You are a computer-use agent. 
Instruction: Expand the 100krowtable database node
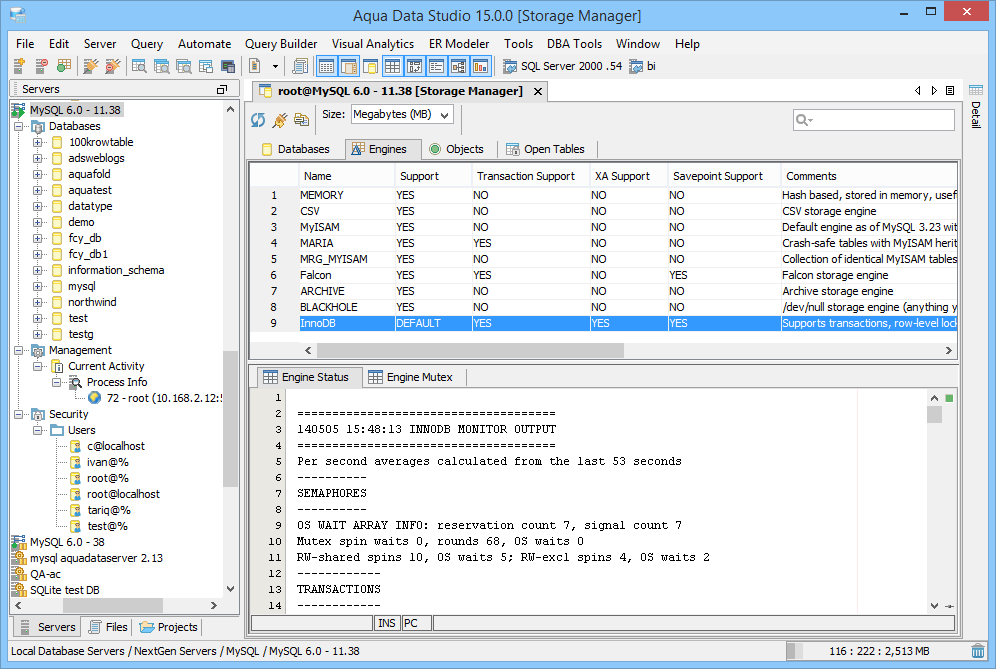(38, 142)
